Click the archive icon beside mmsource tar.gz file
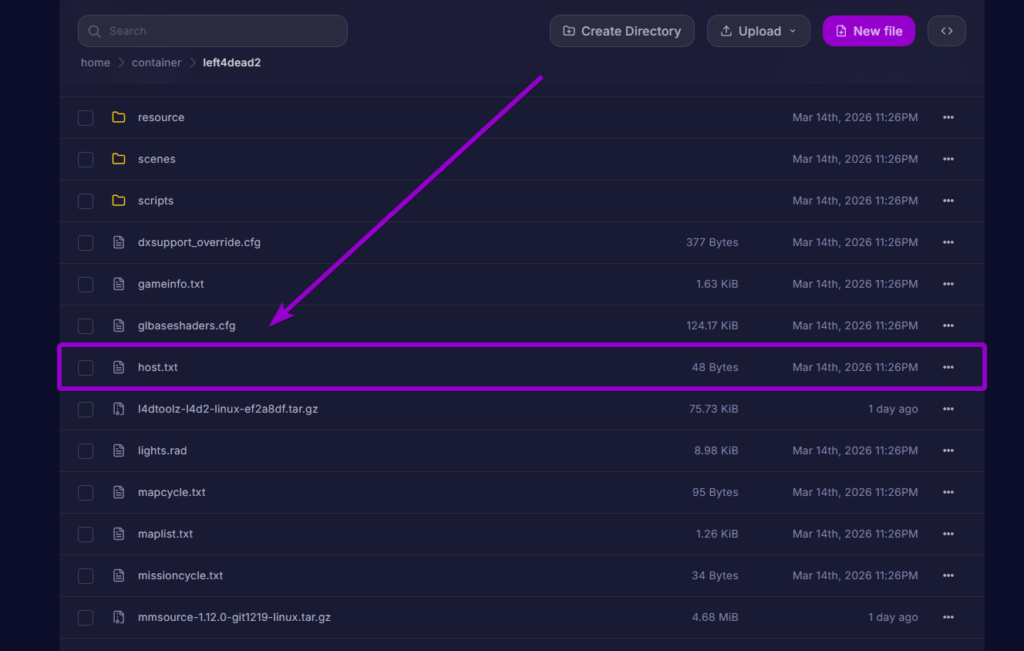1024x651 pixels. coord(118,617)
